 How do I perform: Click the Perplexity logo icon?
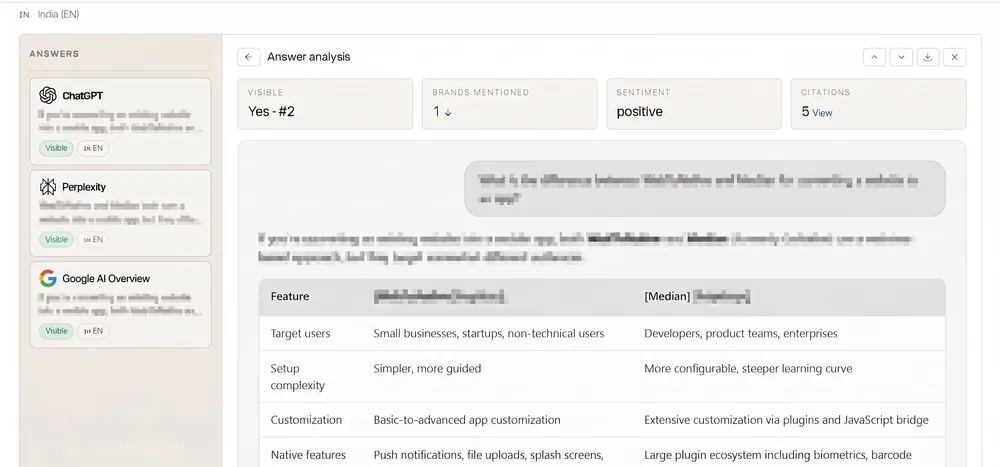(x=48, y=187)
